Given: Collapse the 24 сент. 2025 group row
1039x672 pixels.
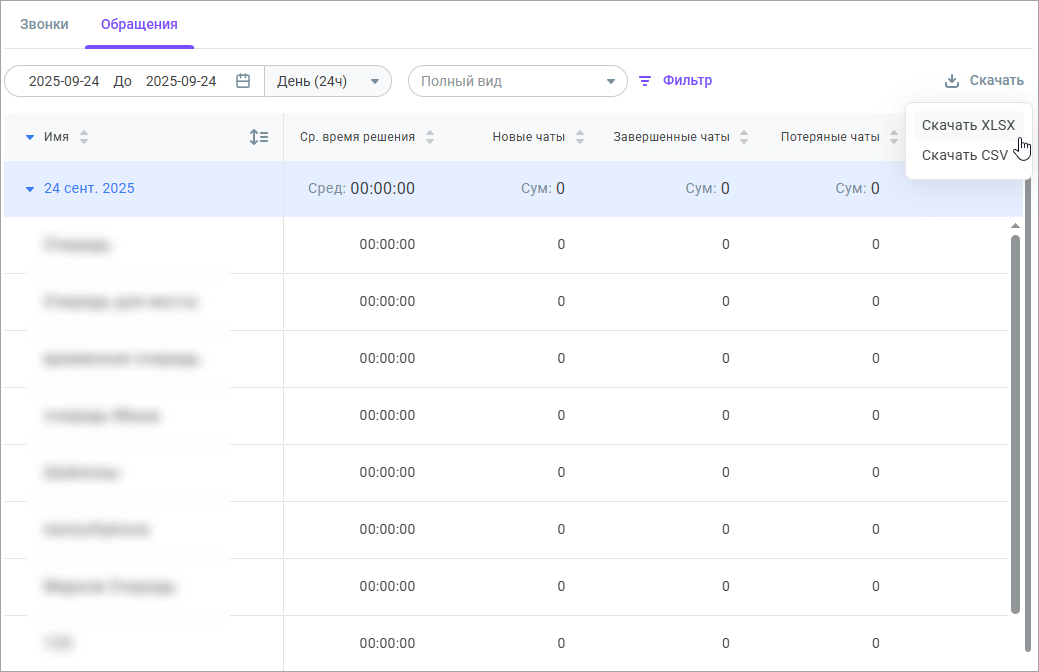Looking at the screenshot, I should click(x=30, y=188).
